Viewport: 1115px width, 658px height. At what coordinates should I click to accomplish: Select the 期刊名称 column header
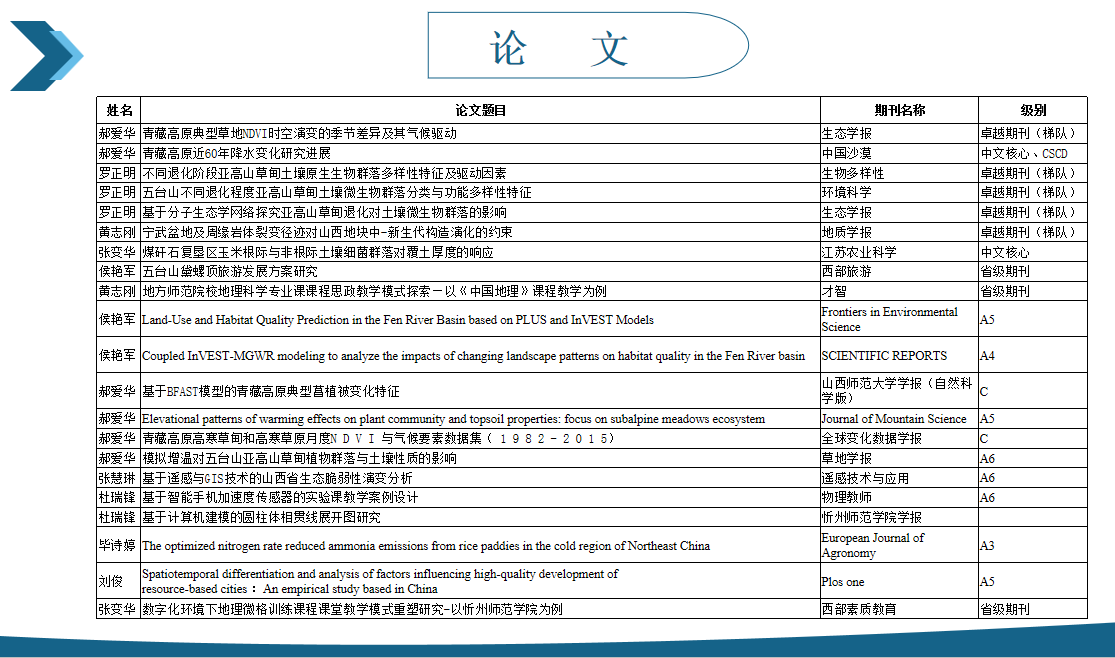click(x=900, y=110)
